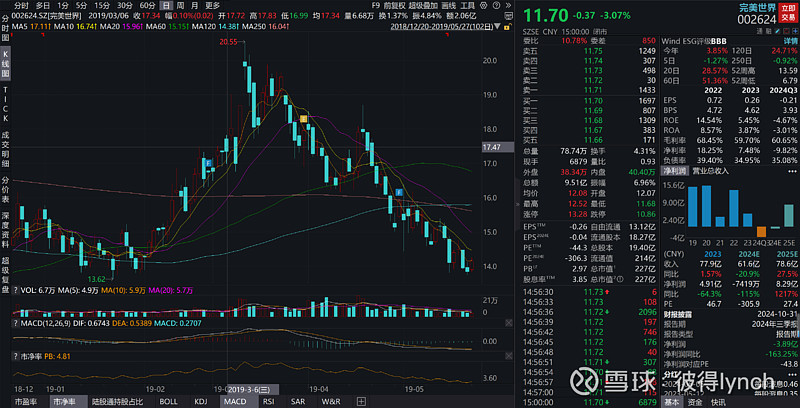
Task: Switch indicator to 市盈率
Action: tap(26, 401)
